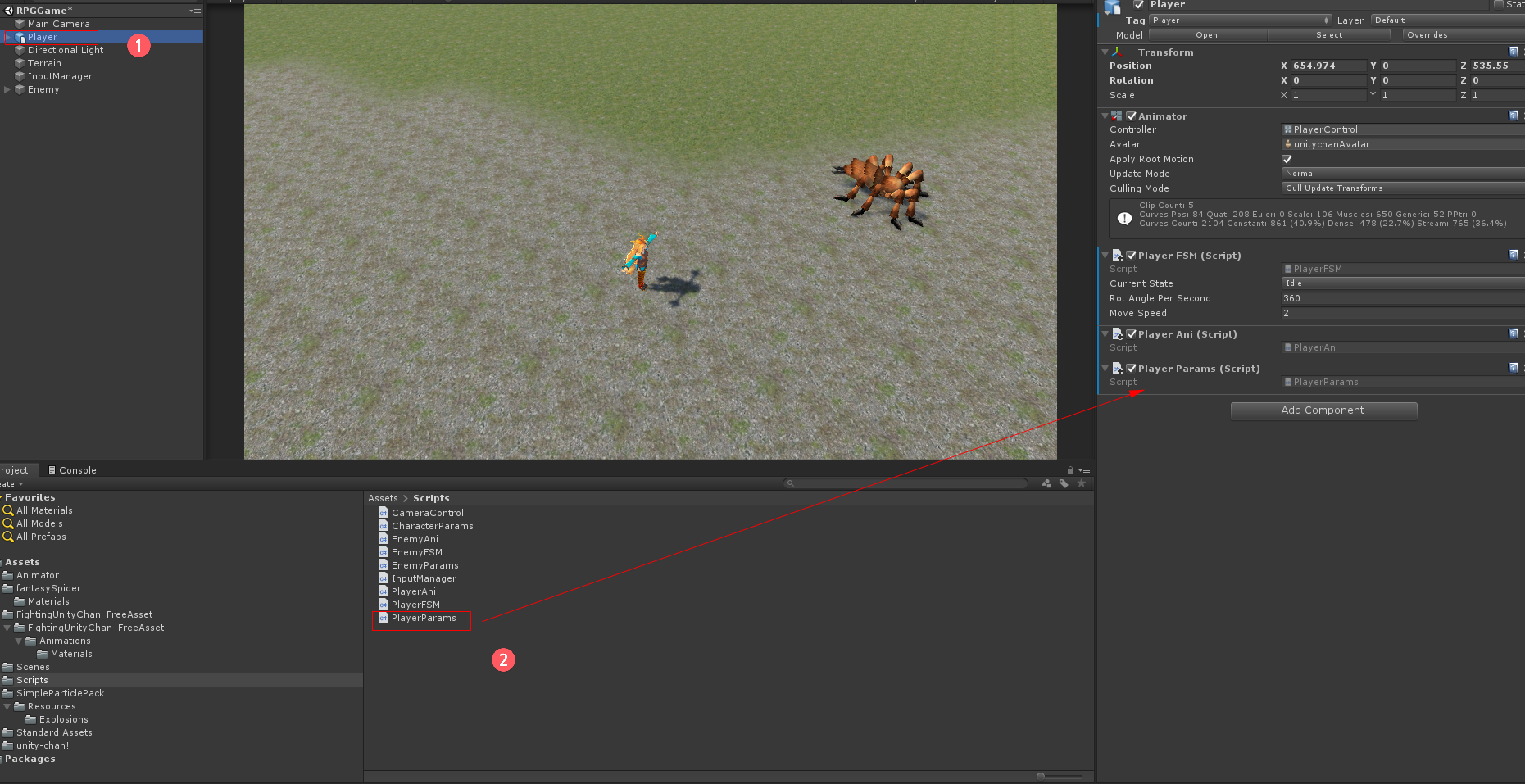Open the Tag dropdown showing Player
Screen dimensions: 1525x784
(1241, 20)
